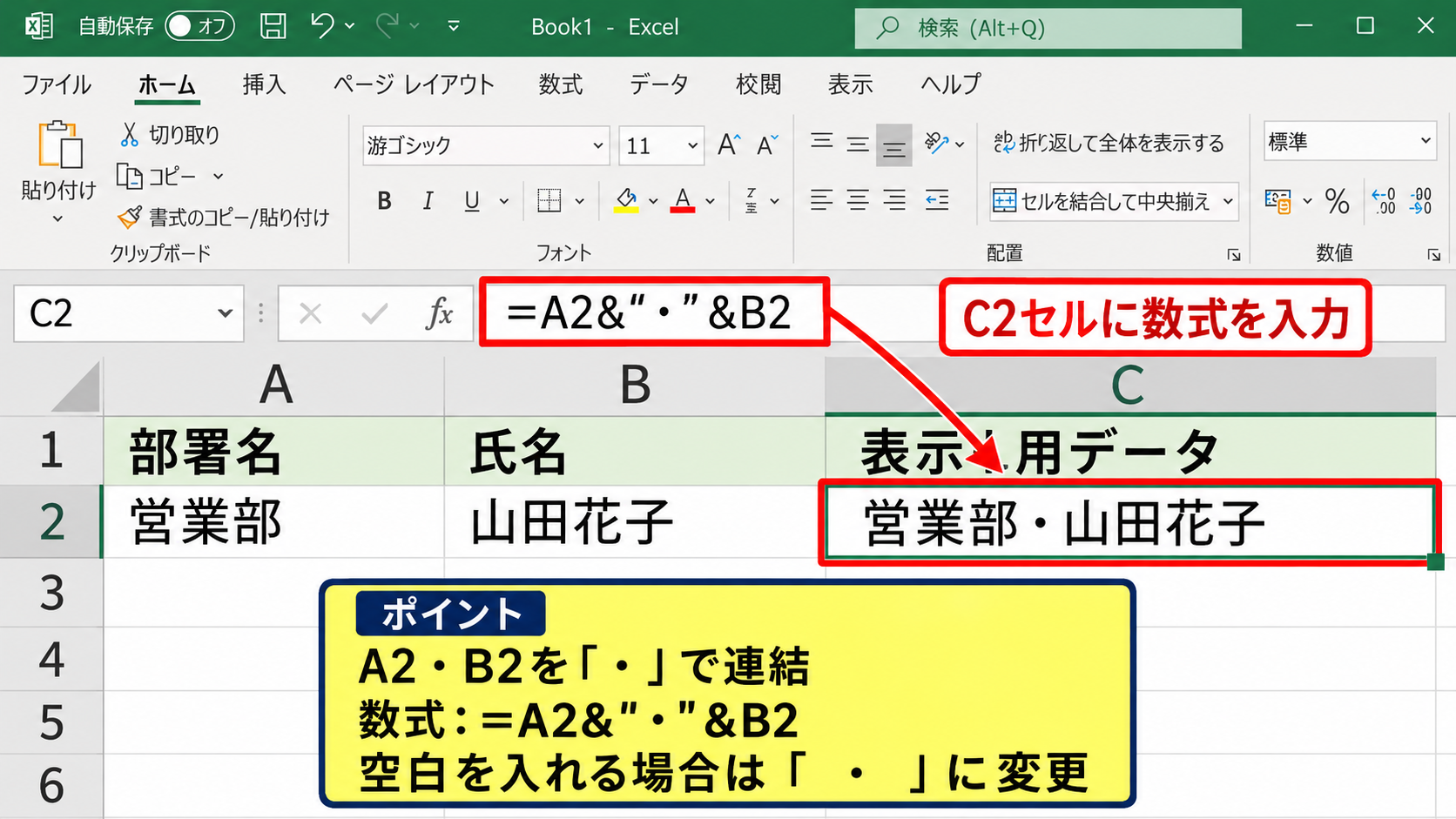Open number (数値) dialog launcher
The image size is (1456, 819).
[x=1433, y=254]
